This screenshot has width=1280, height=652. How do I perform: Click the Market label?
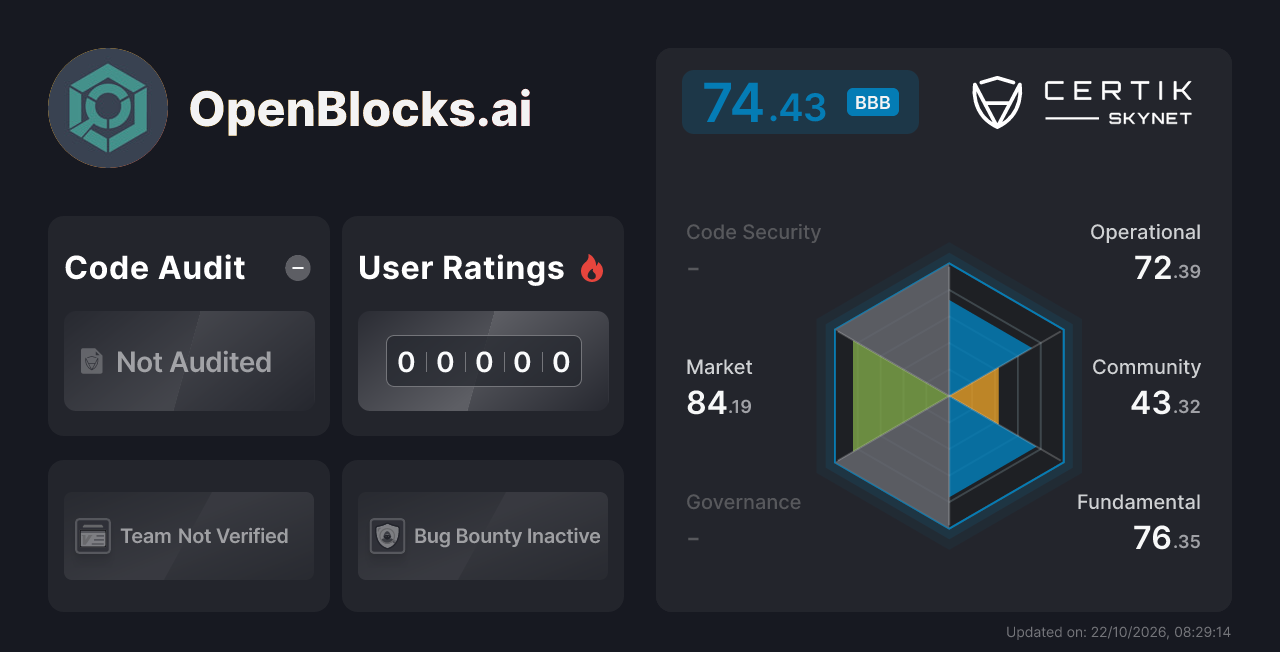(719, 367)
